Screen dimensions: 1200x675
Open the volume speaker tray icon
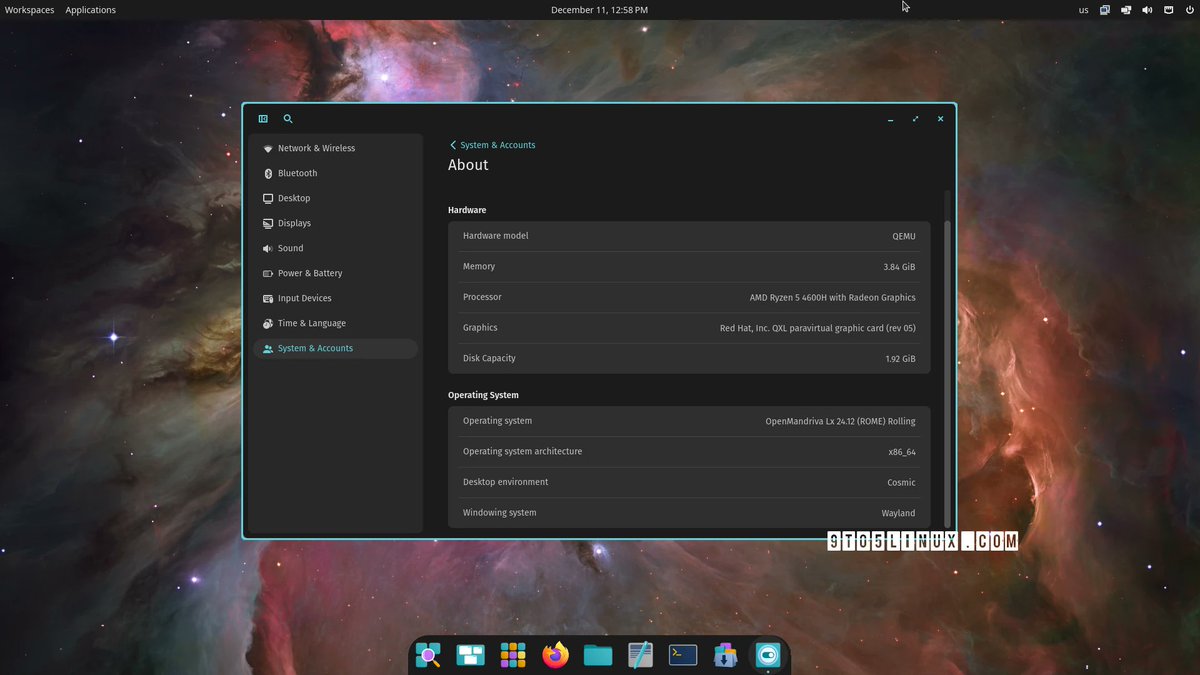coord(1147,10)
